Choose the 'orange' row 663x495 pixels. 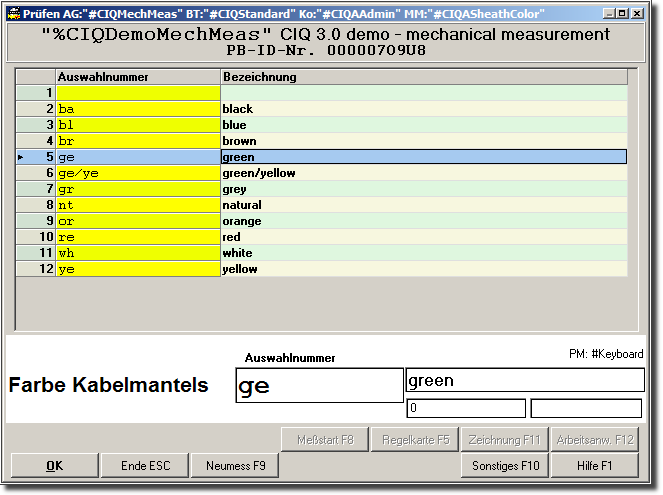click(x=423, y=221)
